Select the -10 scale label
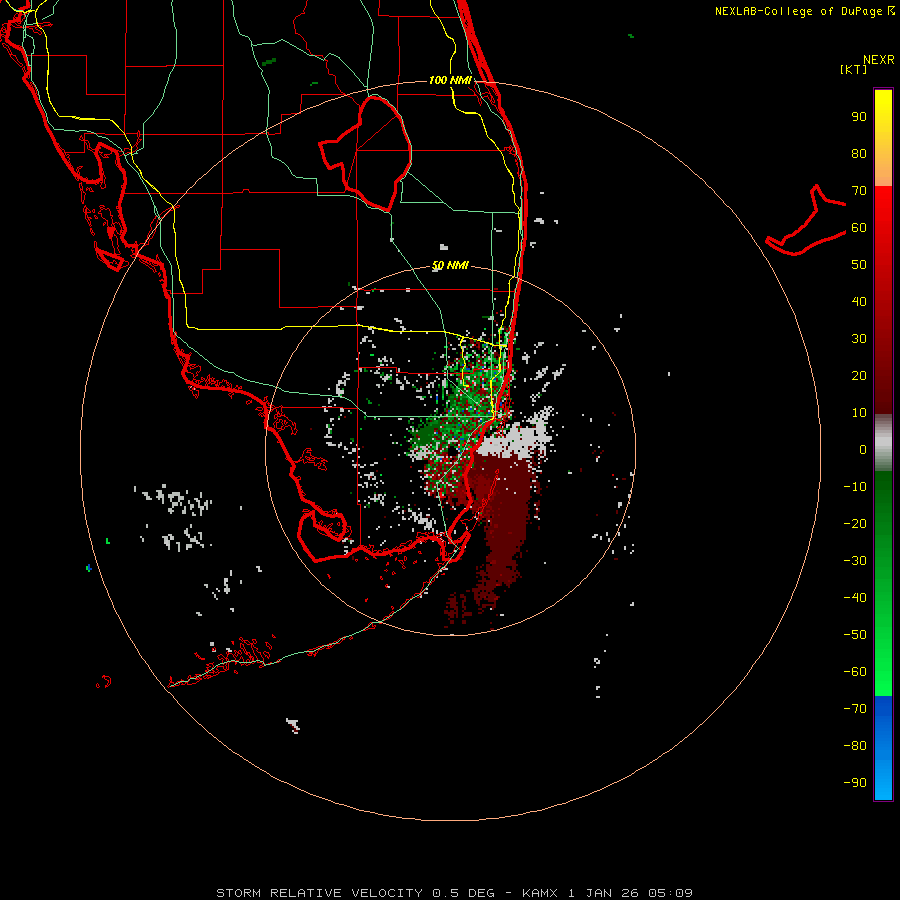This screenshot has height=900, width=900. point(855,487)
